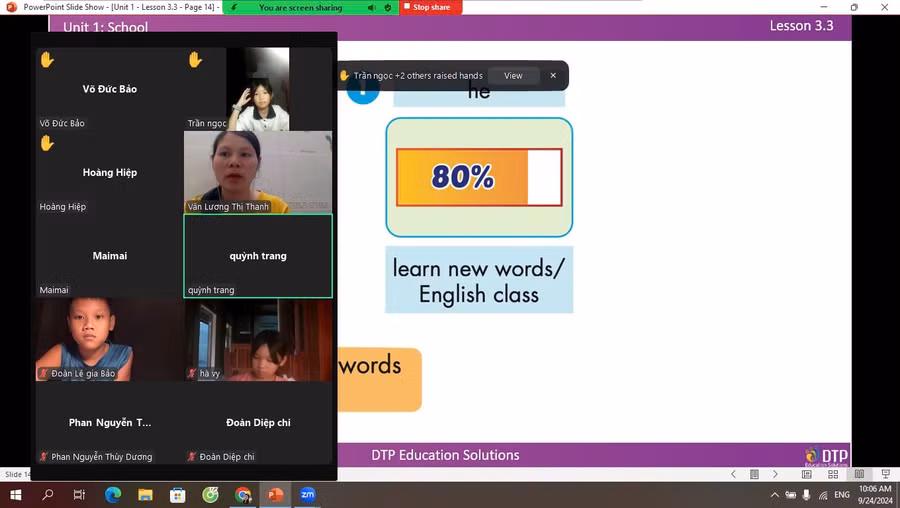Open Microsoft Edge from the taskbar

point(113,495)
